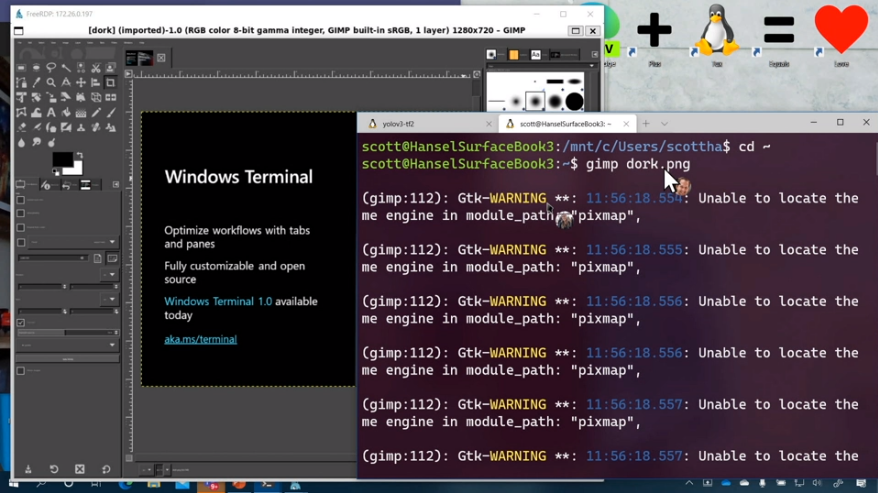Click the delete tool preset icon
This screenshot has width=878, height=493.
coord(80,469)
